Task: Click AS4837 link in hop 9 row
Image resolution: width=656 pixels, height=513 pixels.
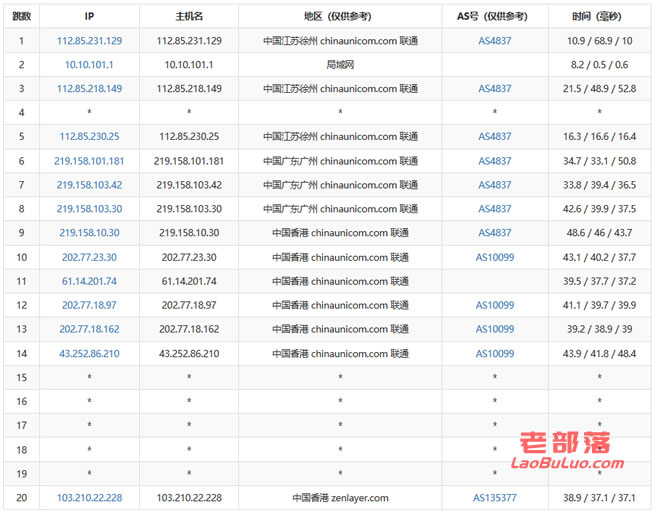Action: pyautogui.click(x=495, y=232)
